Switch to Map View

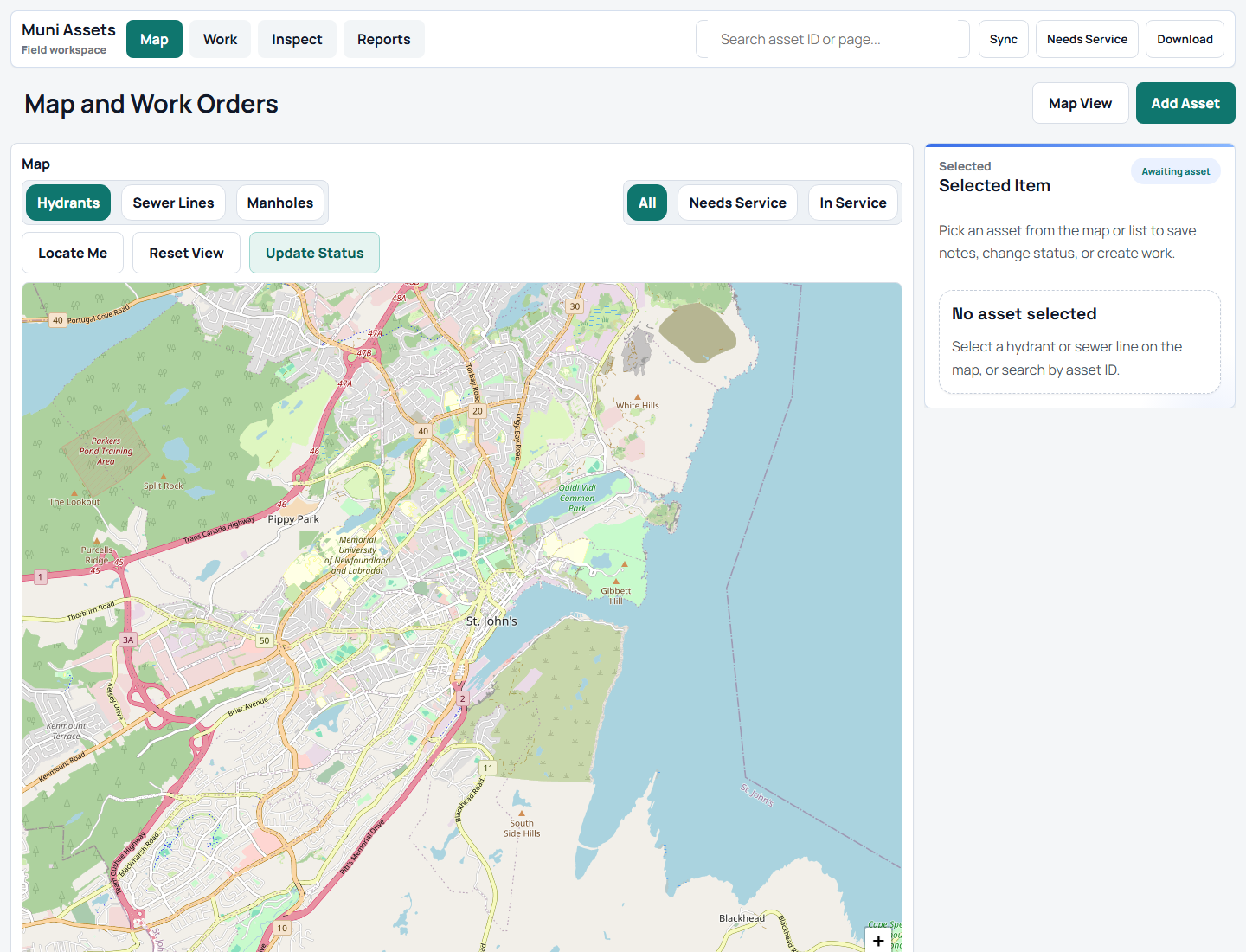pyautogui.click(x=1081, y=103)
